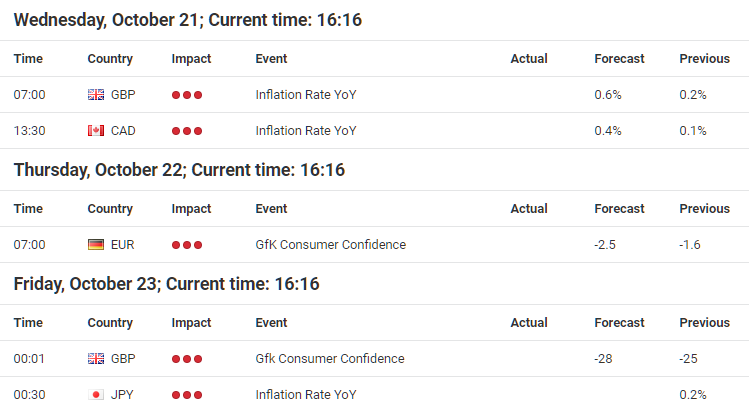Open CAD Inflation Rate YoY event
This screenshot has height=409, width=749.
click(306, 130)
